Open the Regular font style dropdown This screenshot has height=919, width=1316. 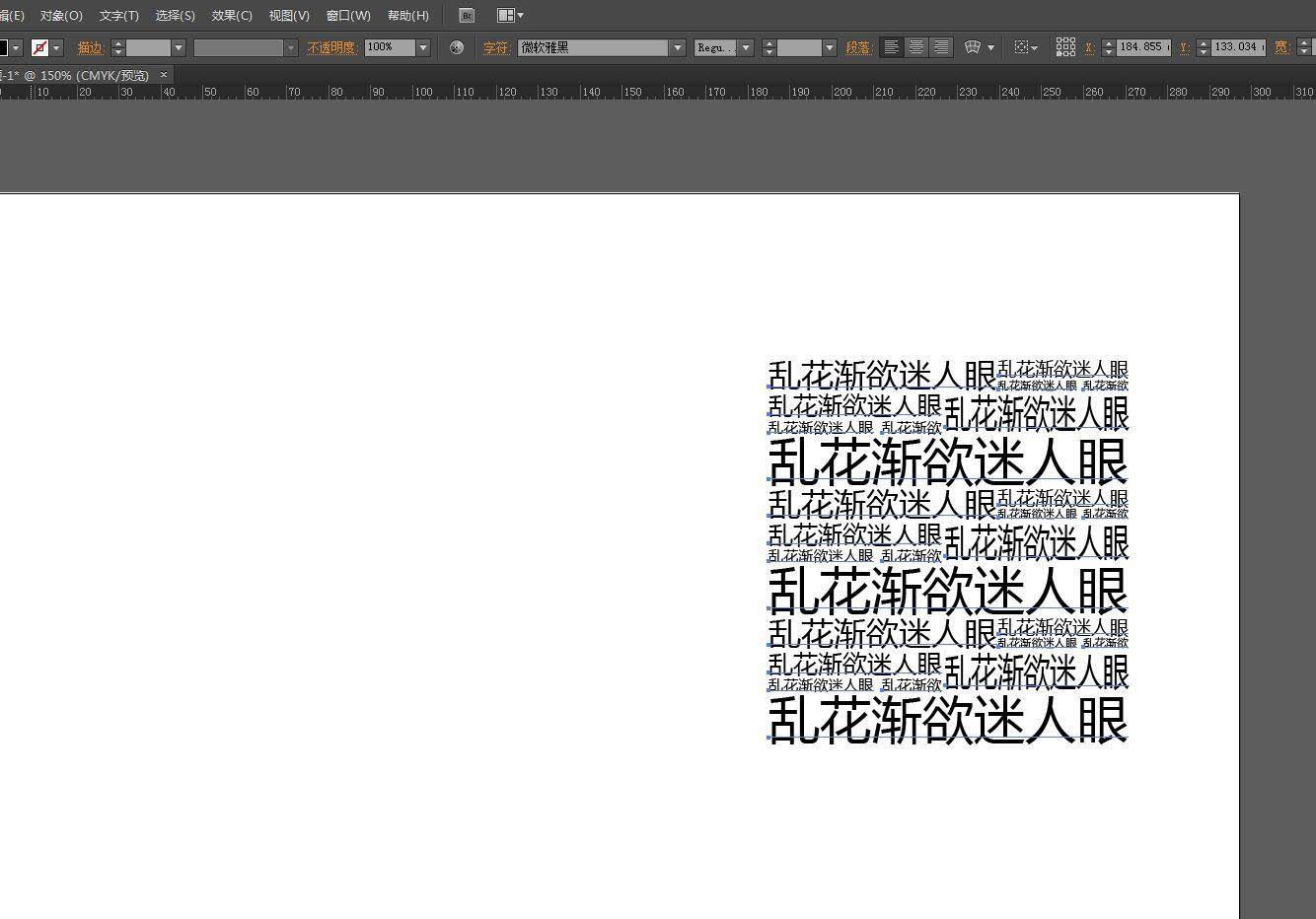click(746, 46)
